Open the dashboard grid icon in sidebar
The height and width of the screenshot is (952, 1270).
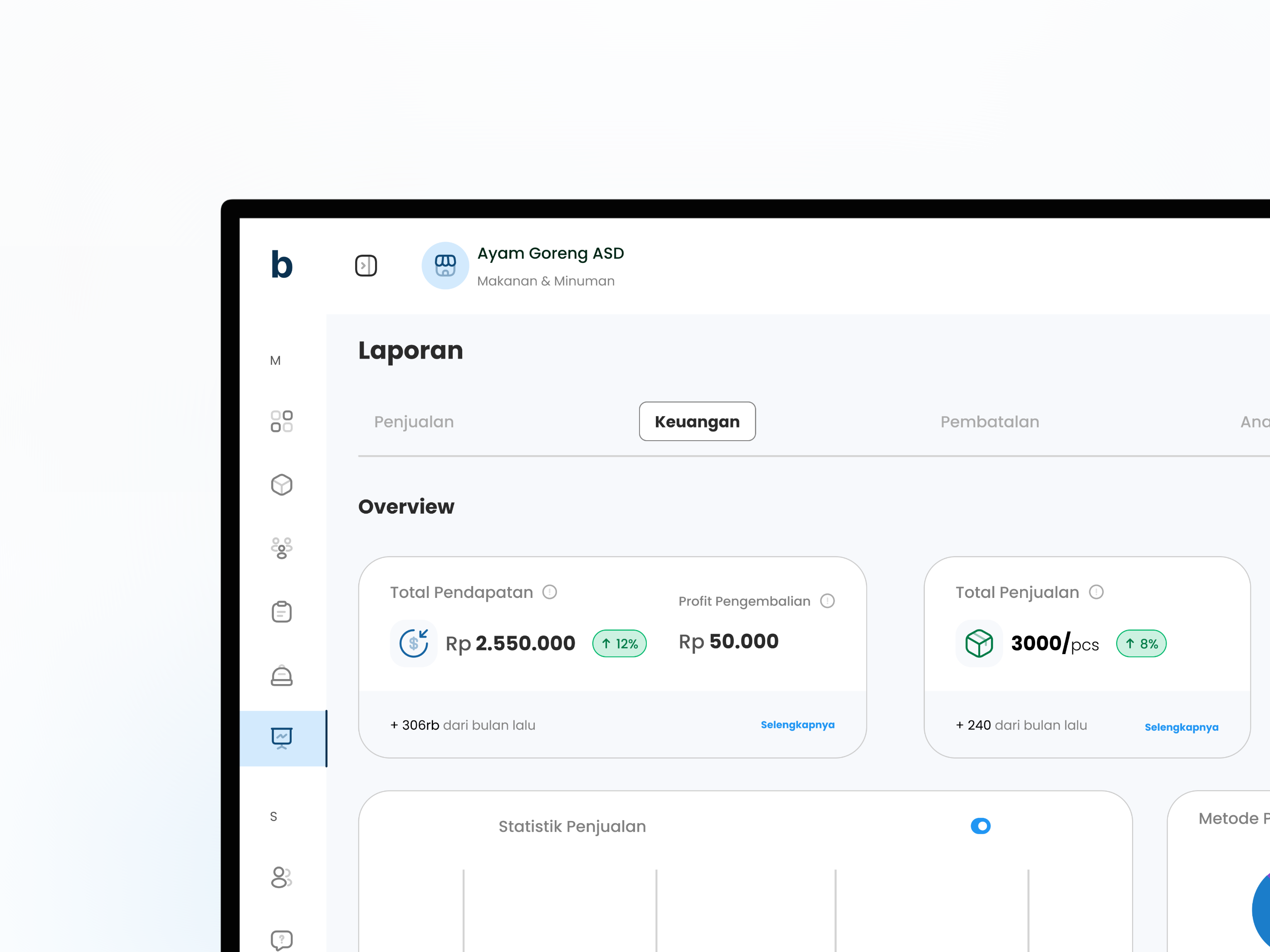click(281, 421)
